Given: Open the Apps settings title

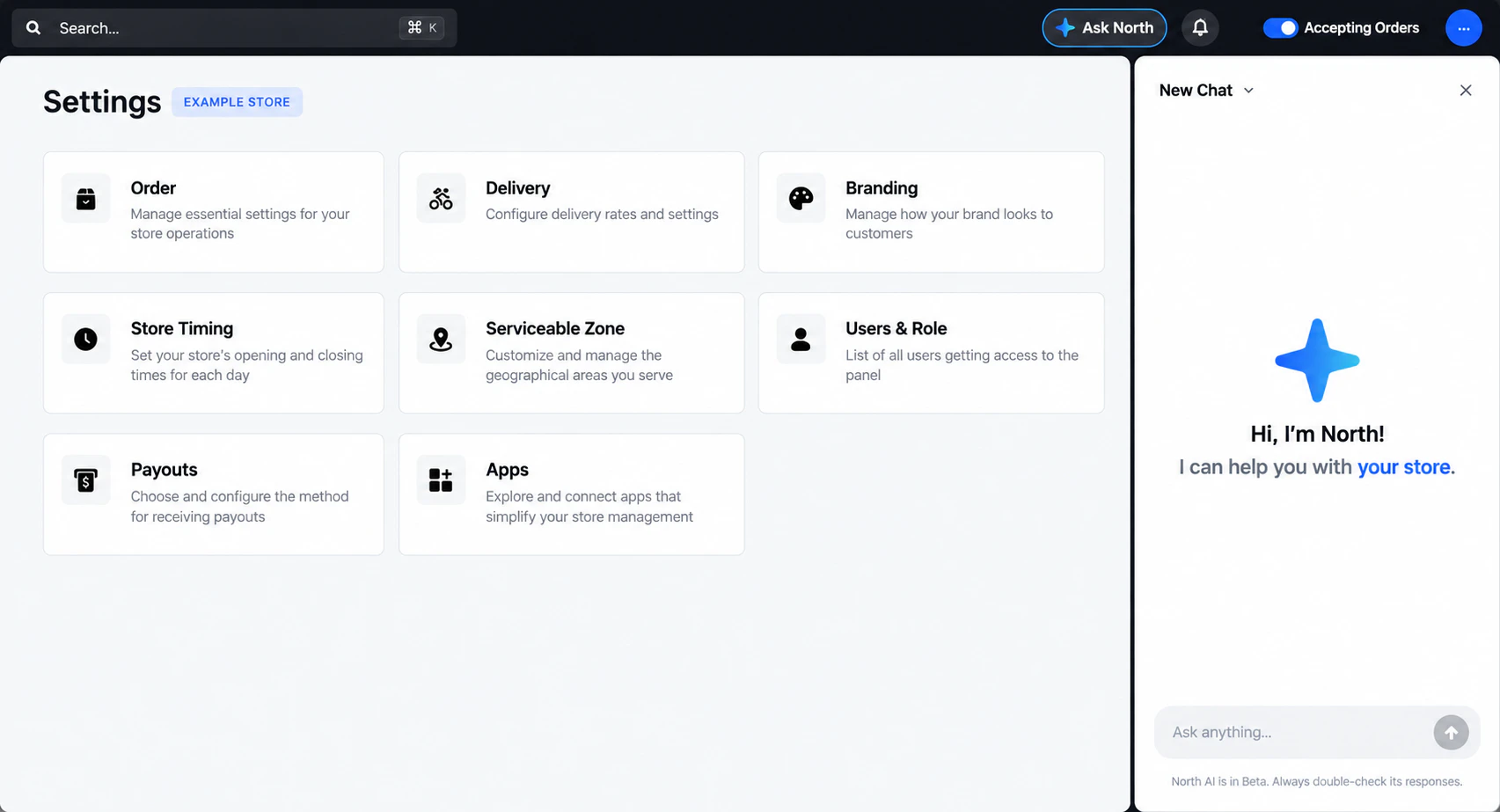Looking at the screenshot, I should [x=507, y=470].
